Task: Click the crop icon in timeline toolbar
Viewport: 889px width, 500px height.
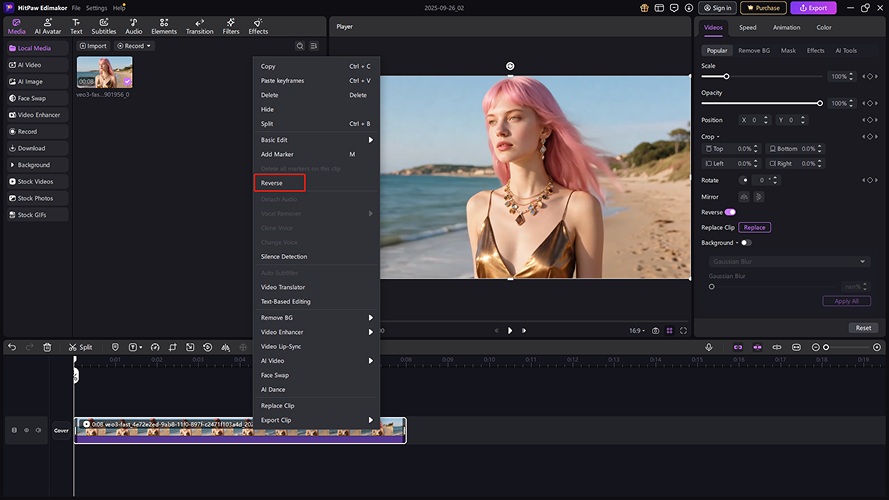Action: [x=172, y=347]
